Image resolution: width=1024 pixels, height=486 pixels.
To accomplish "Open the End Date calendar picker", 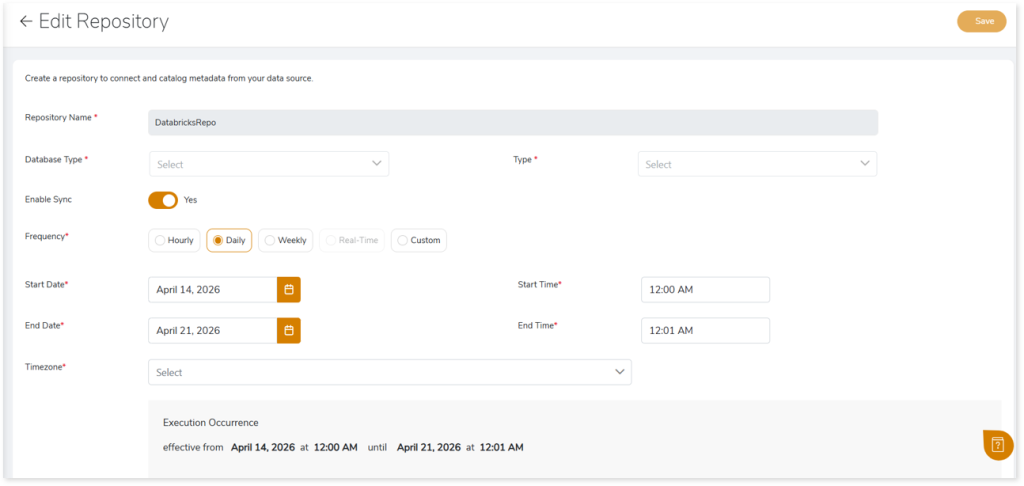I will pyautogui.click(x=288, y=330).
